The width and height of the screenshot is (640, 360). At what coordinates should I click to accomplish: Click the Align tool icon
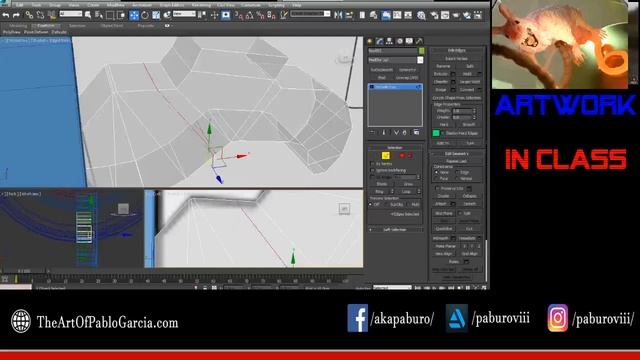[349, 16]
